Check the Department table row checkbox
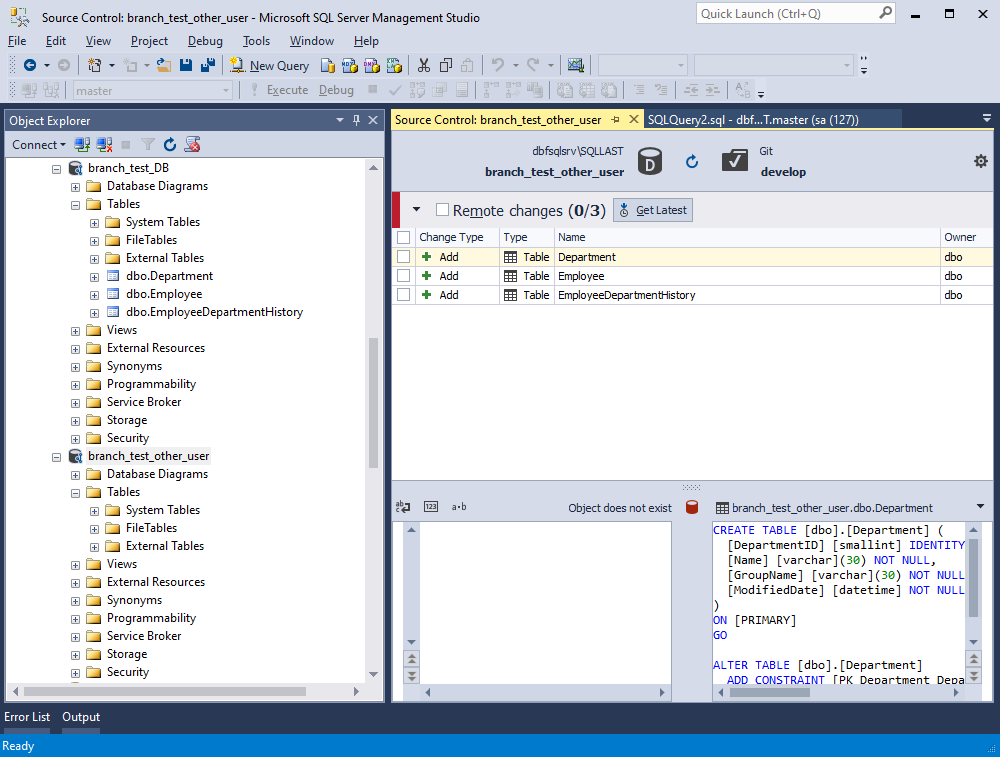Image resolution: width=1000 pixels, height=757 pixels. click(403, 256)
